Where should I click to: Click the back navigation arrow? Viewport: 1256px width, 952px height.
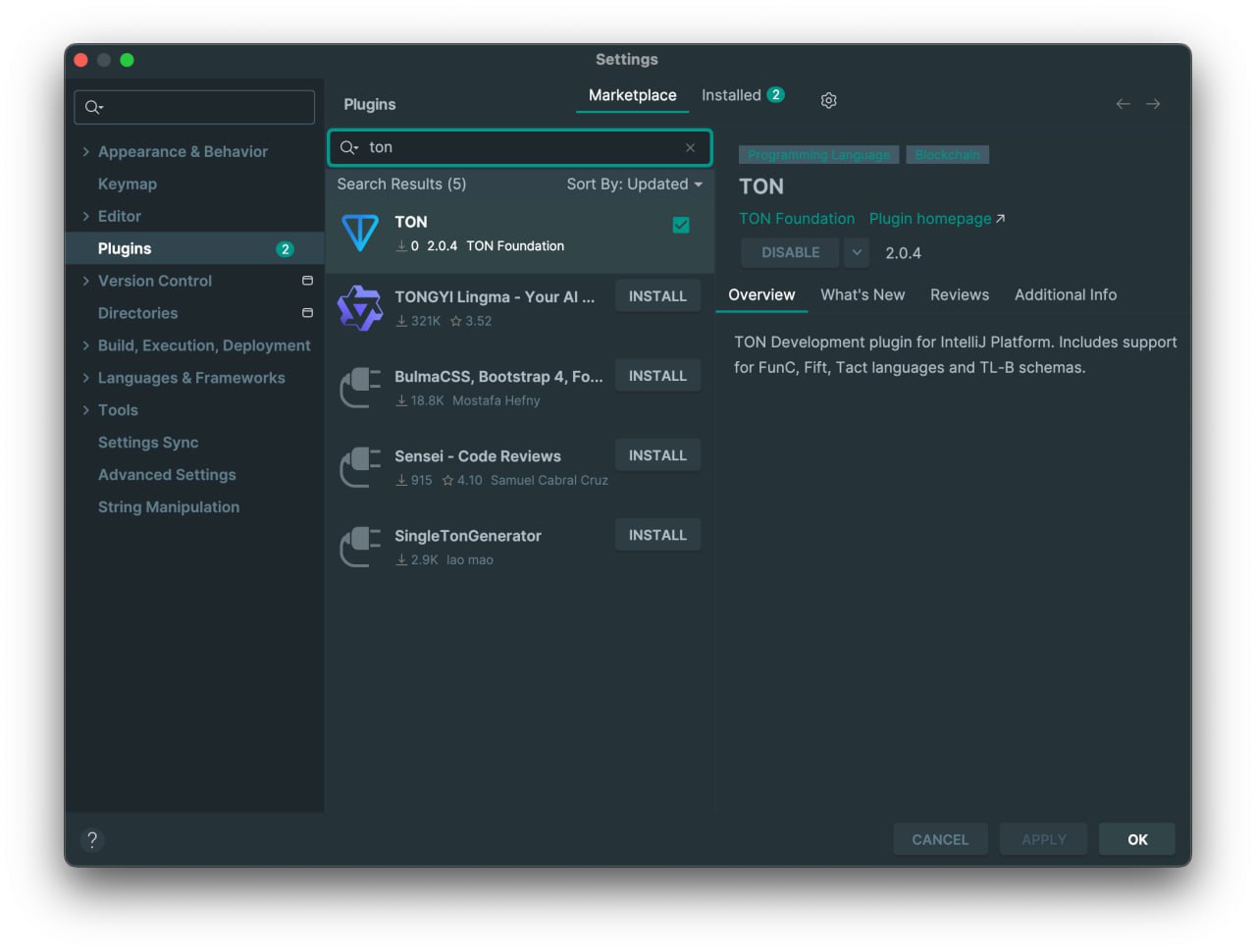[x=1123, y=104]
